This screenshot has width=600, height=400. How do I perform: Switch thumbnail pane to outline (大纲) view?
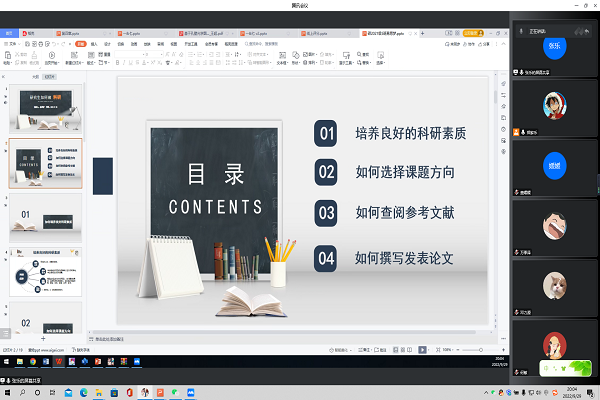pyautogui.click(x=36, y=76)
